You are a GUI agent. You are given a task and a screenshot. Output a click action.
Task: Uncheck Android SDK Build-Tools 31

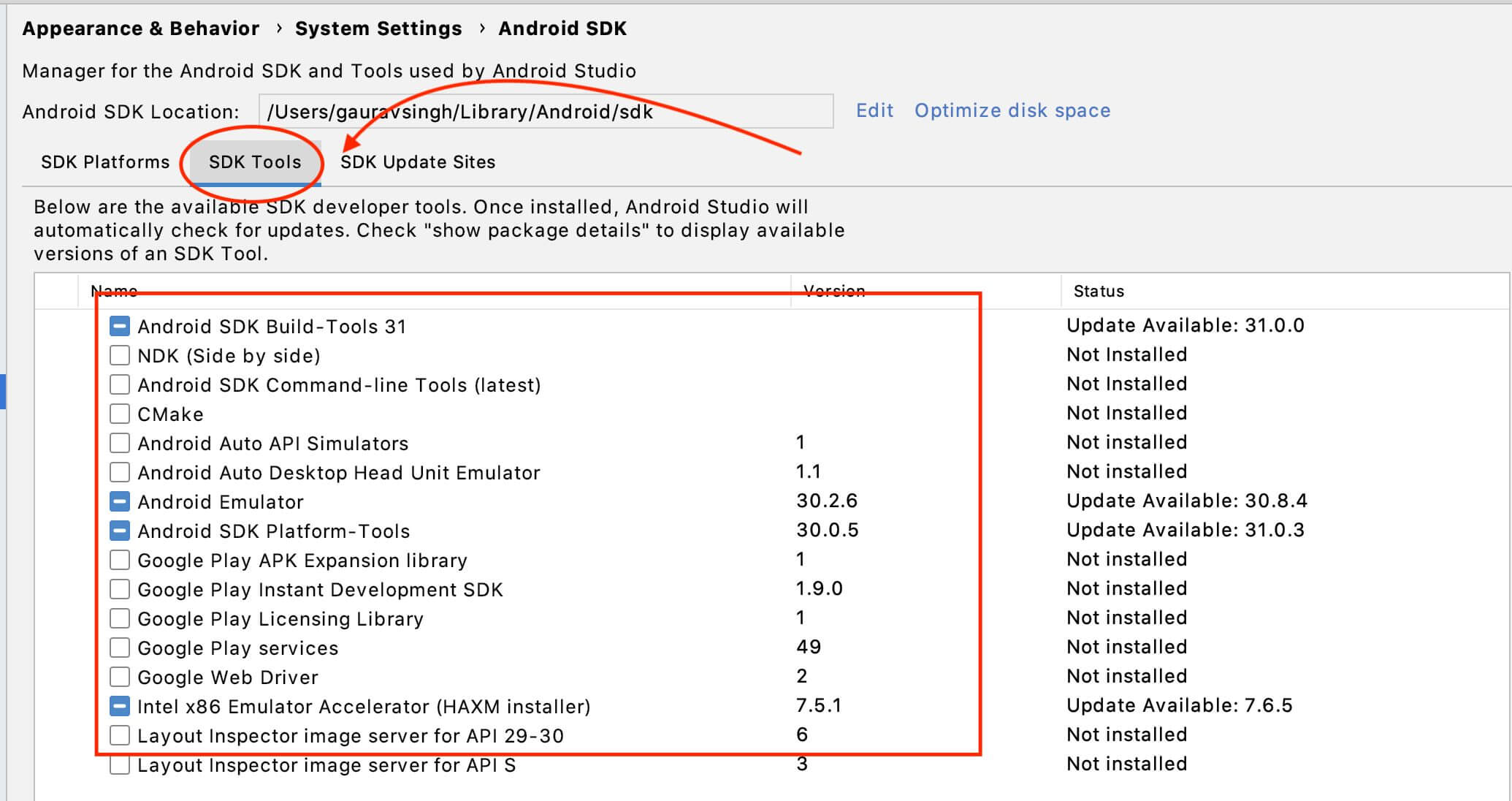click(x=119, y=326)
